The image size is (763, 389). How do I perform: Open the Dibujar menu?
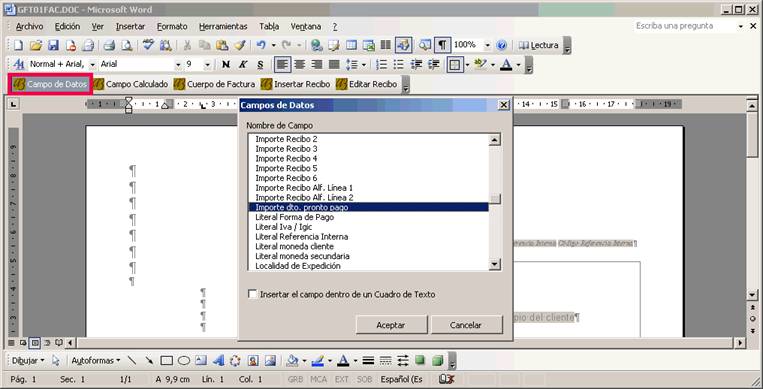click(28, 361)
